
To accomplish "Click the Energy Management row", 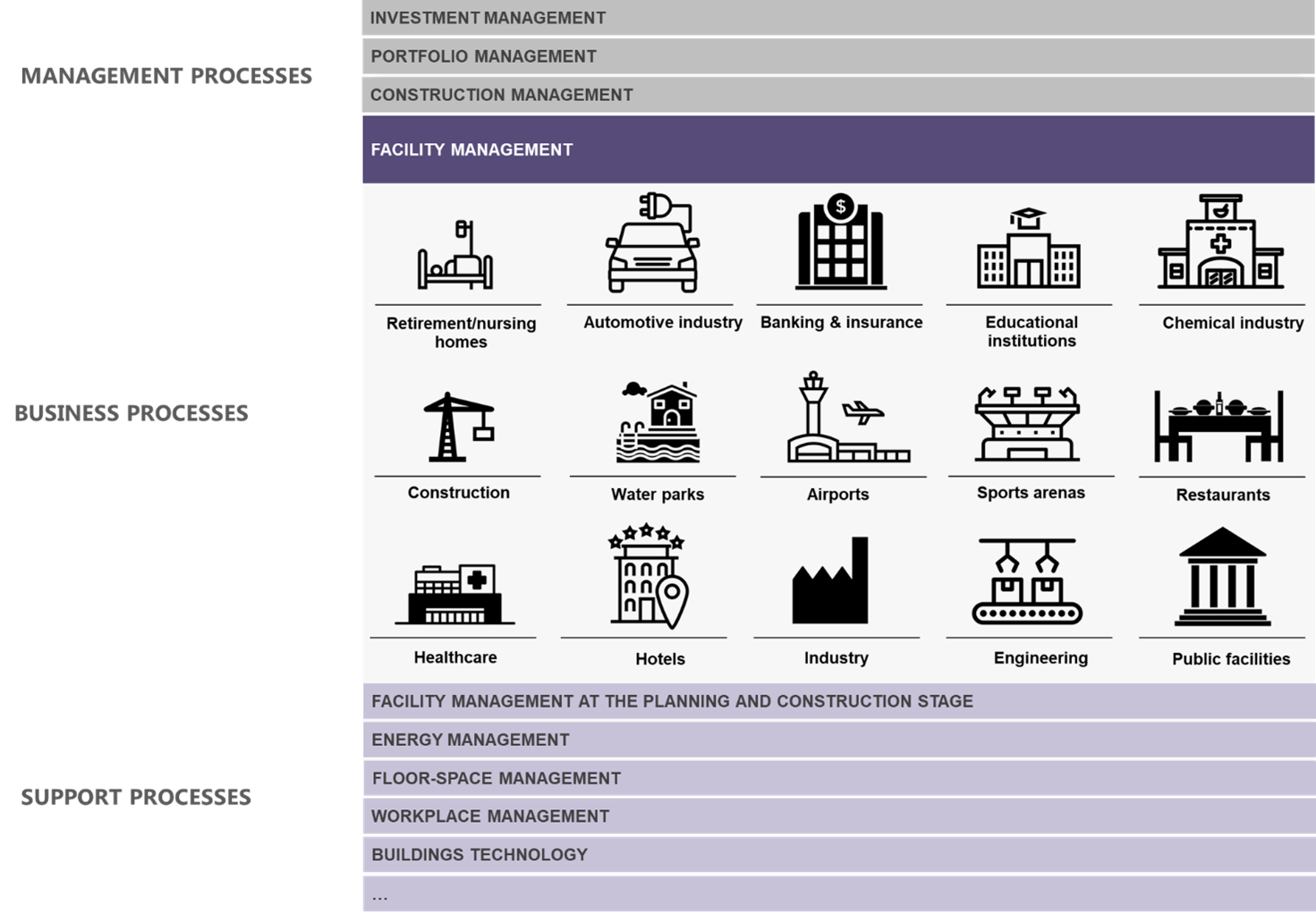I will (837, 740).
